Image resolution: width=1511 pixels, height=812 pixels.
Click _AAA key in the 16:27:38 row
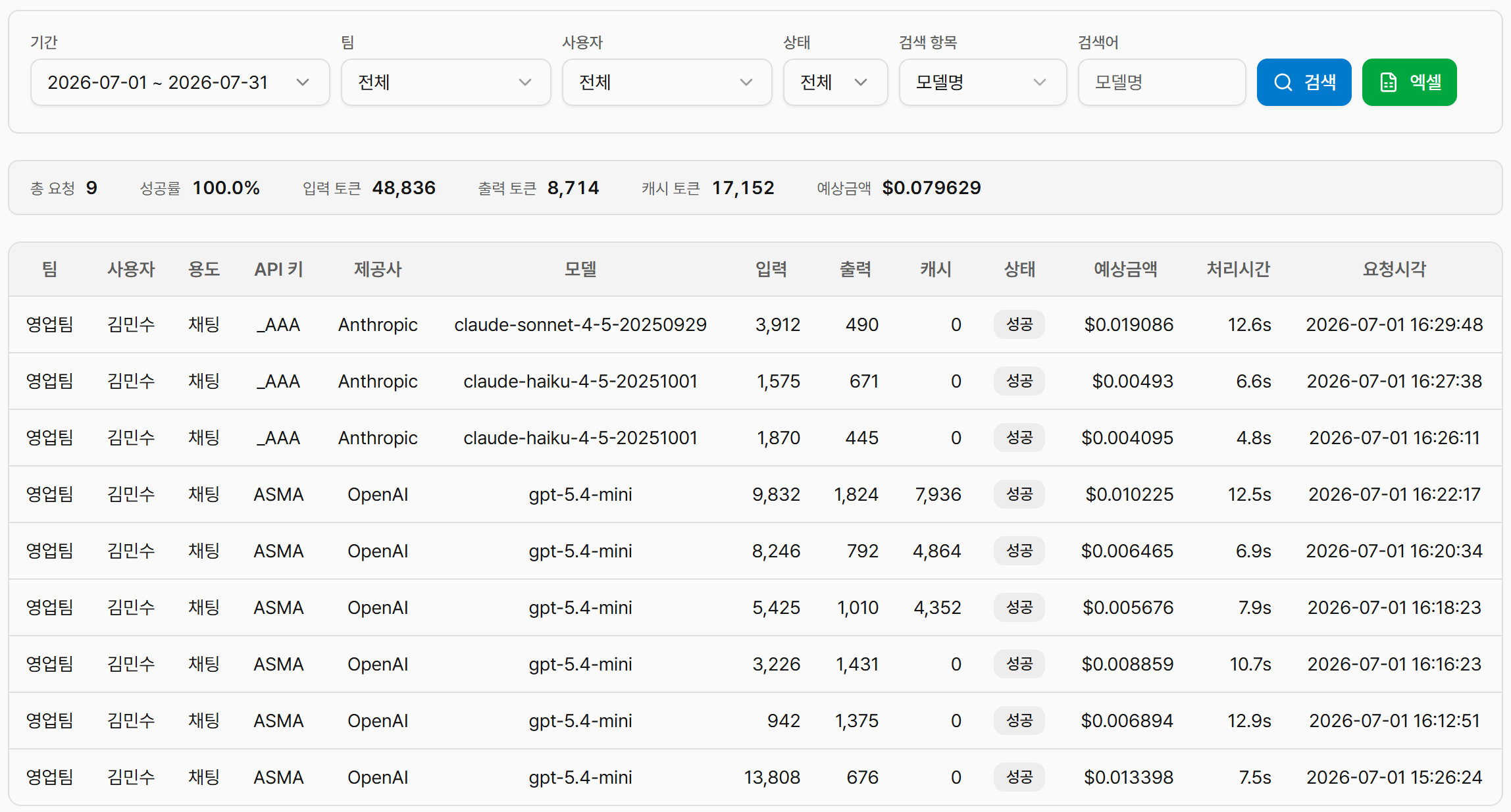point(278,381)
